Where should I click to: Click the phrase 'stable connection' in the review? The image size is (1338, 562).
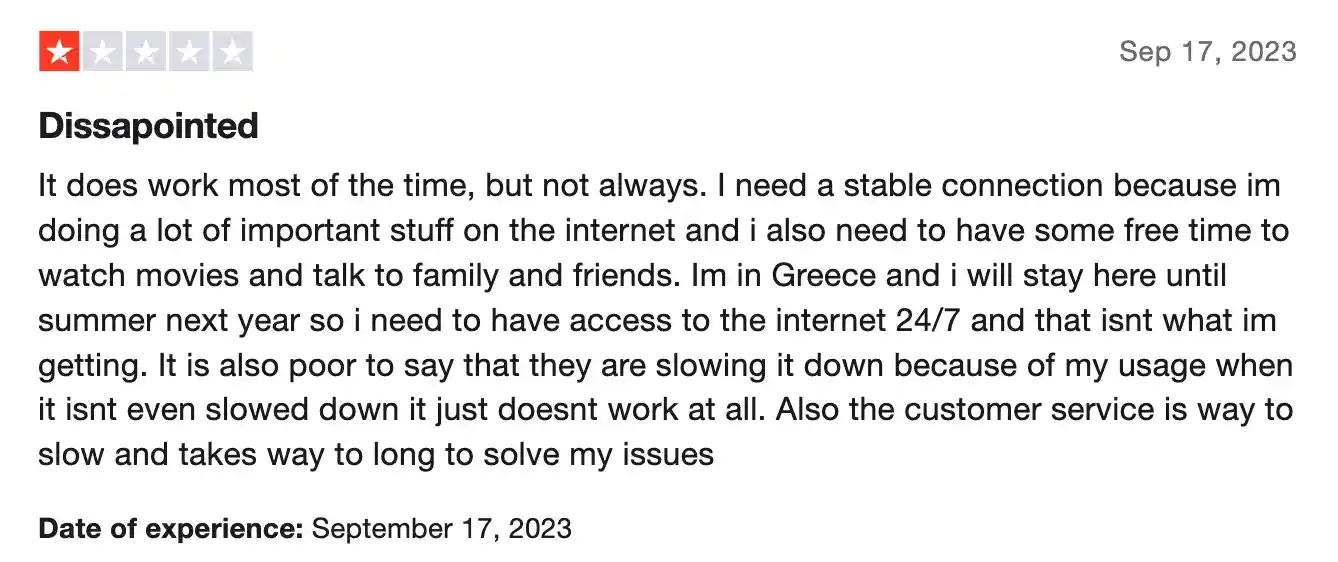coord(975,186)
